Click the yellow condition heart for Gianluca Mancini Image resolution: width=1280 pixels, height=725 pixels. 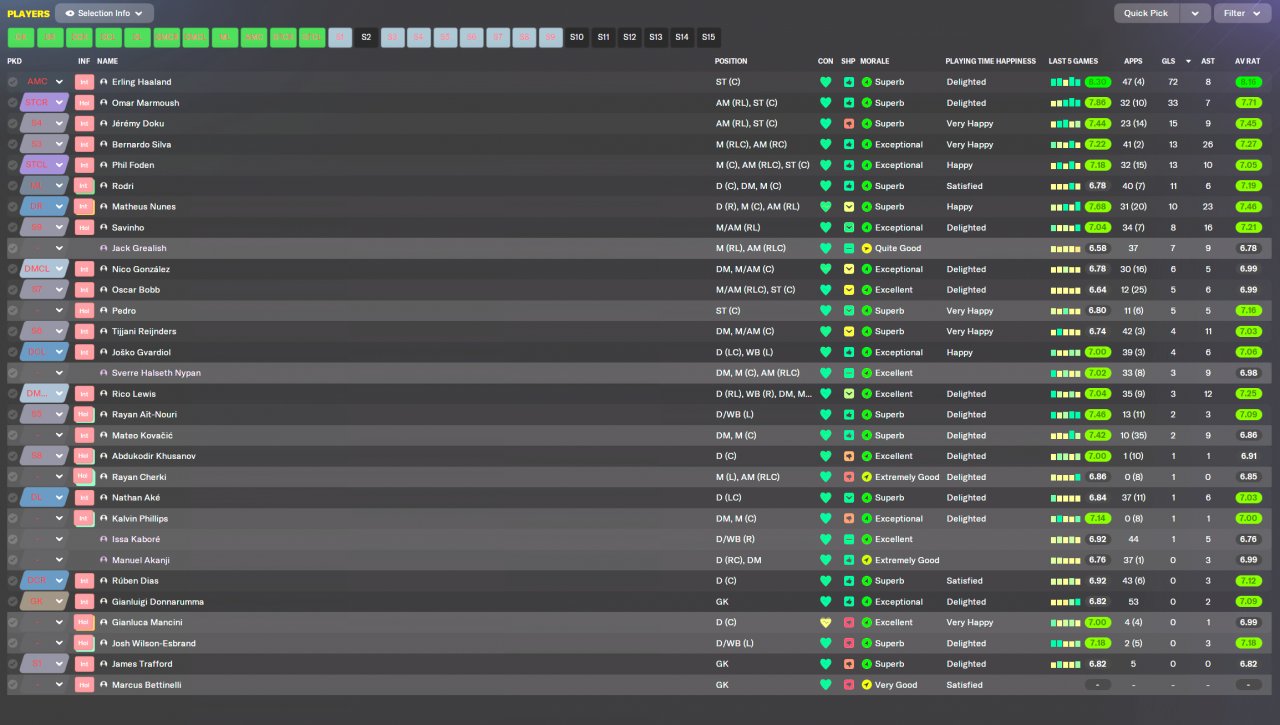tap(825, 622)
